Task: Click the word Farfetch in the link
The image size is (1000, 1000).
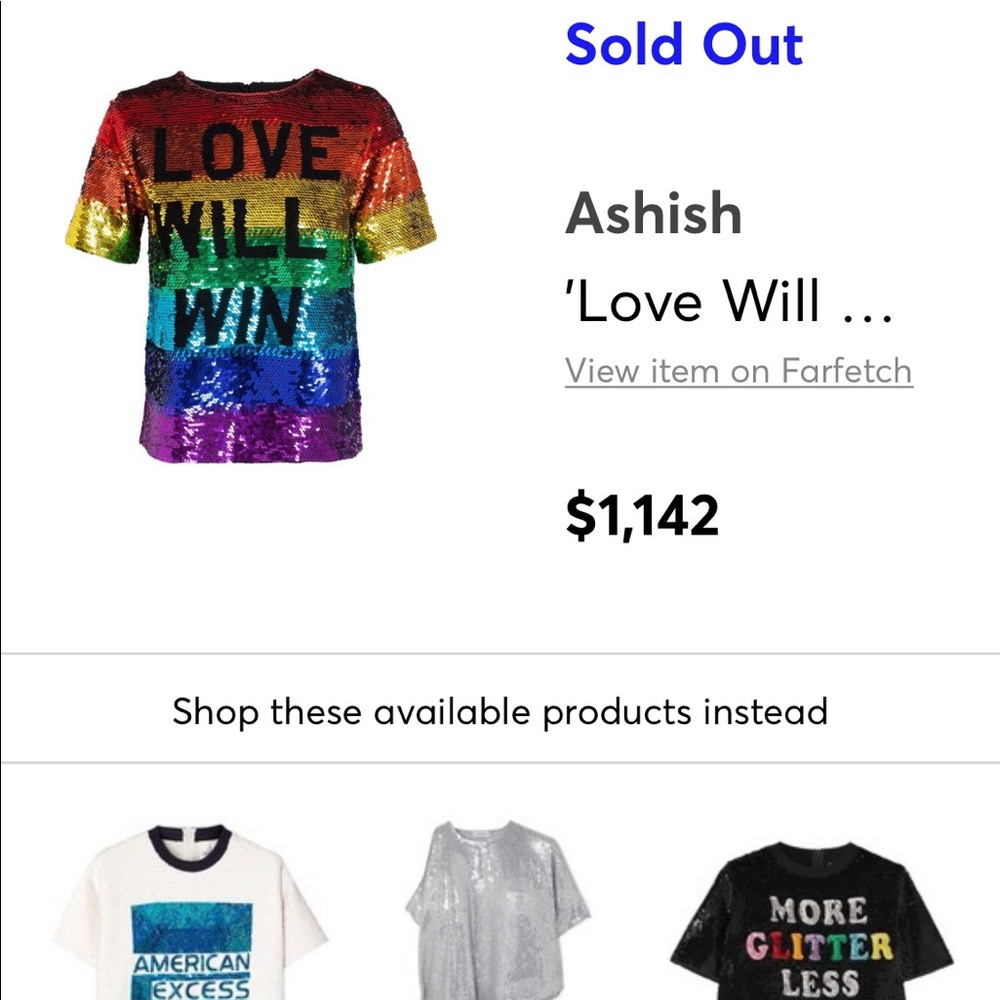Action: (x=847, y=371)
